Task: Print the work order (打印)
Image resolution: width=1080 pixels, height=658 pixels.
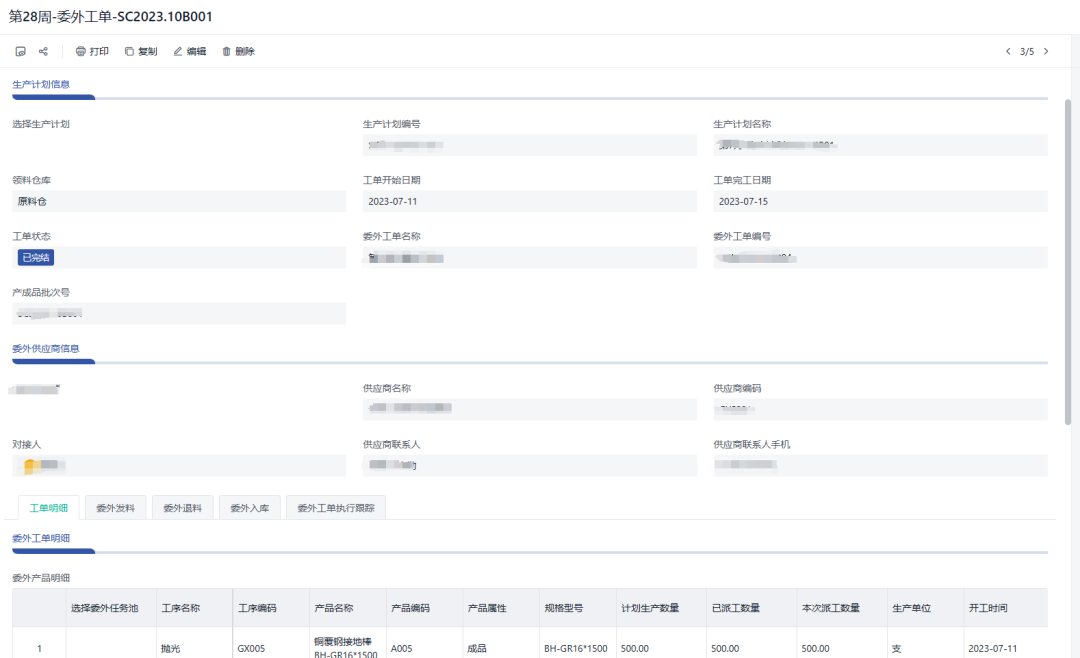Action: tap(92, 51)
